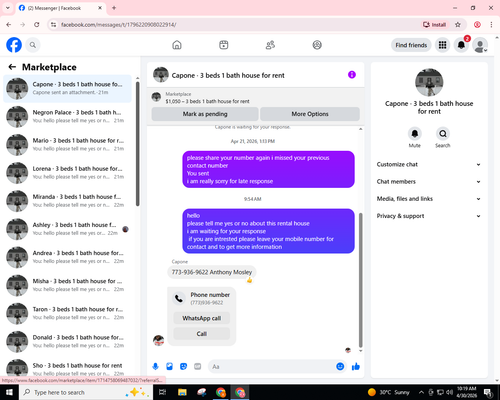Viewport: 500px width, 400px height.
Task: Click the Call button in phone card
Action: tap(202, 334)
